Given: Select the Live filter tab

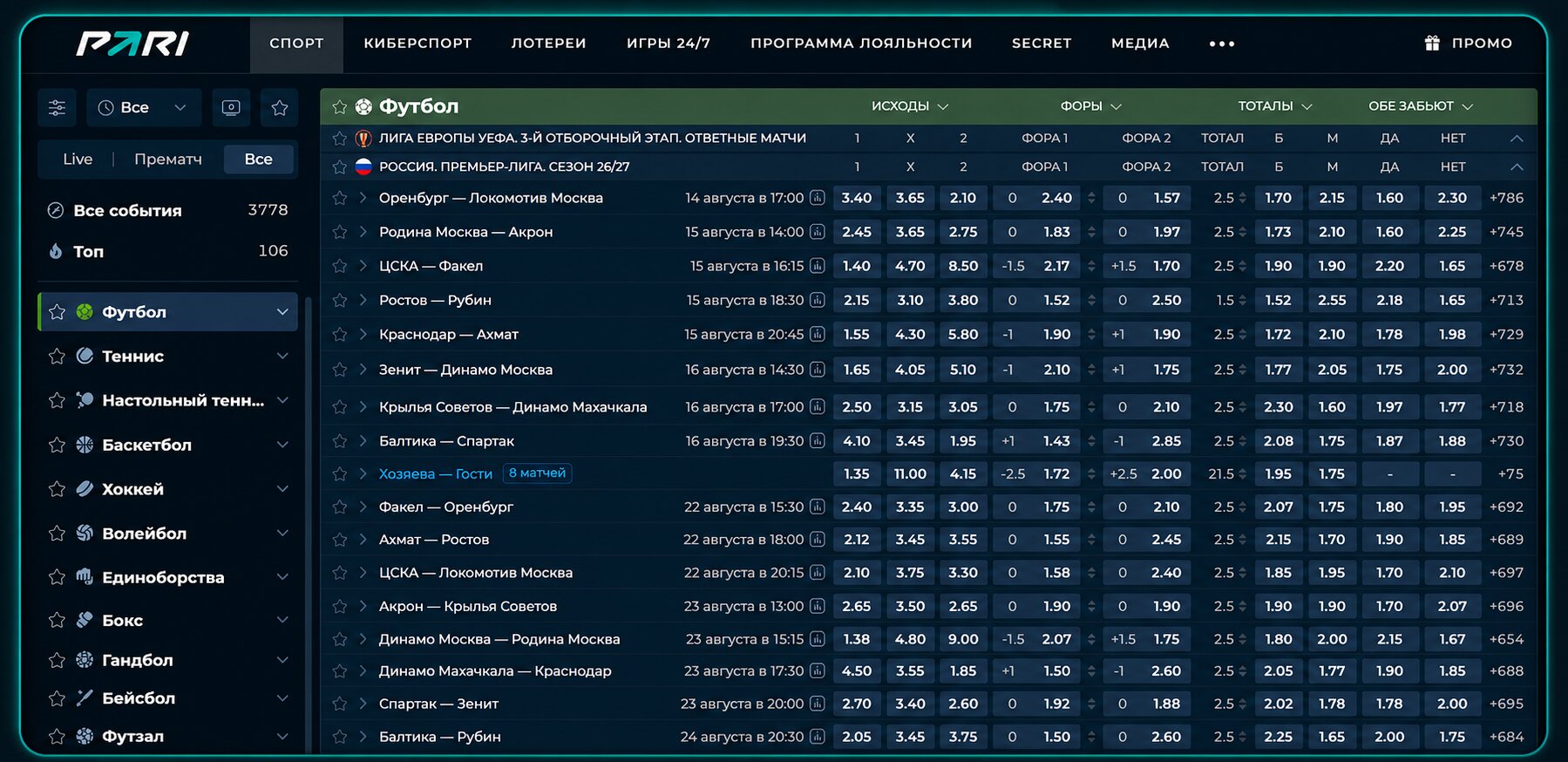Looking at the screenshot, I should tap(78, 160).
